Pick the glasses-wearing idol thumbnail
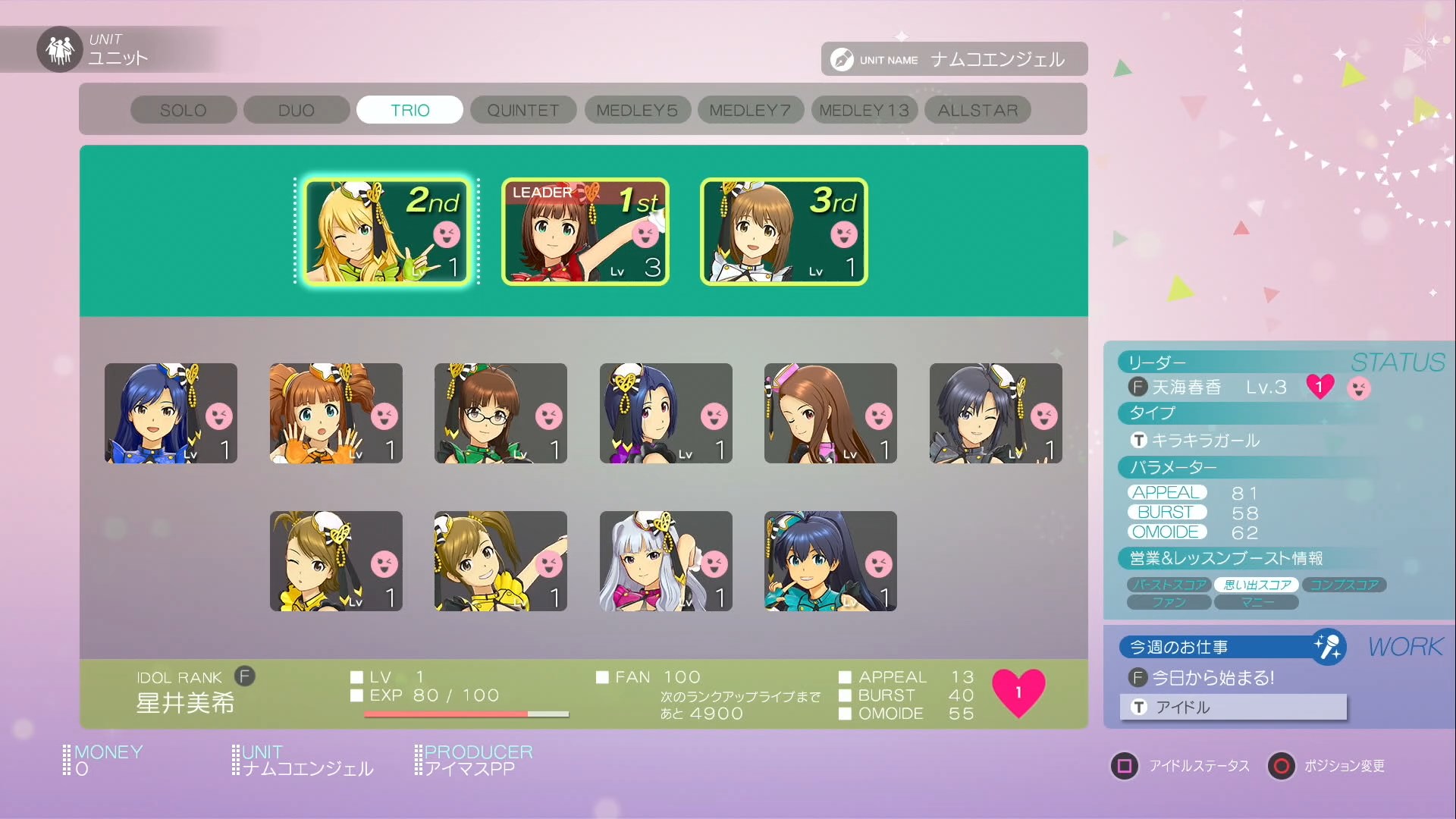The width and height of the screenshot is (1456, 819). pyautogui.click(x=500, y=413)
